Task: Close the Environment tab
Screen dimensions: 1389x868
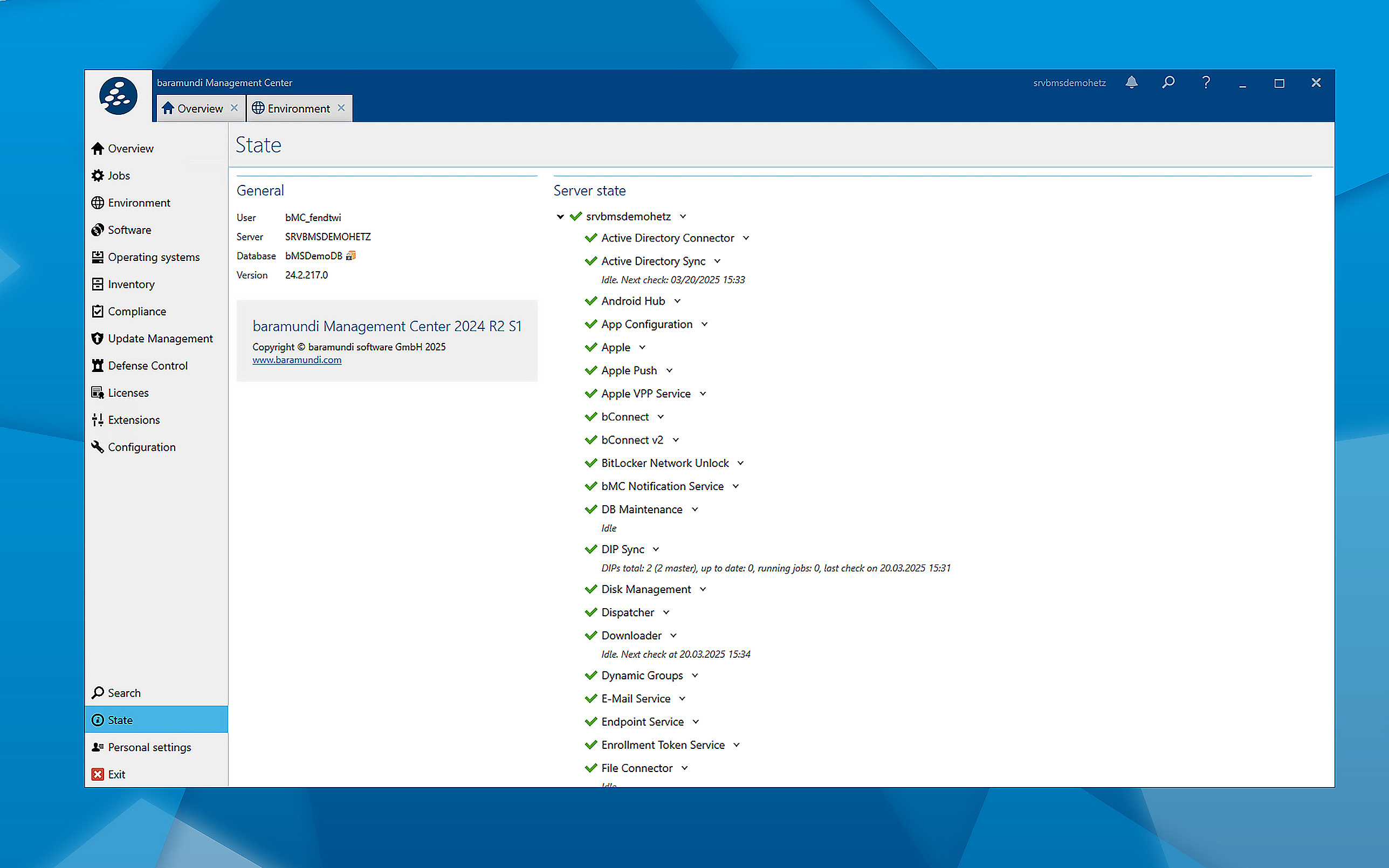Action: (341, 108)
